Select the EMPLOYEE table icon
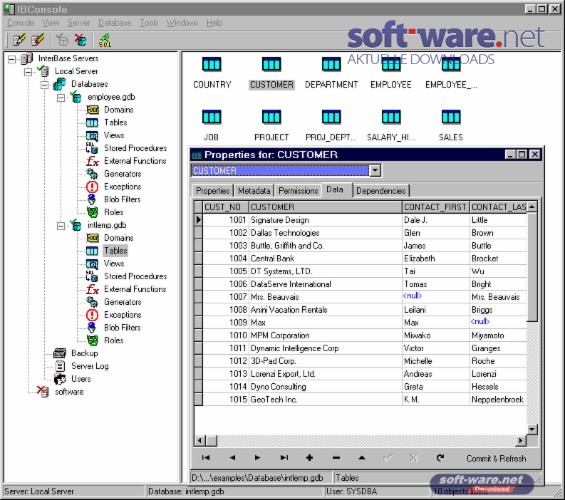The image size is (565, 500). [x=391, y=65]
